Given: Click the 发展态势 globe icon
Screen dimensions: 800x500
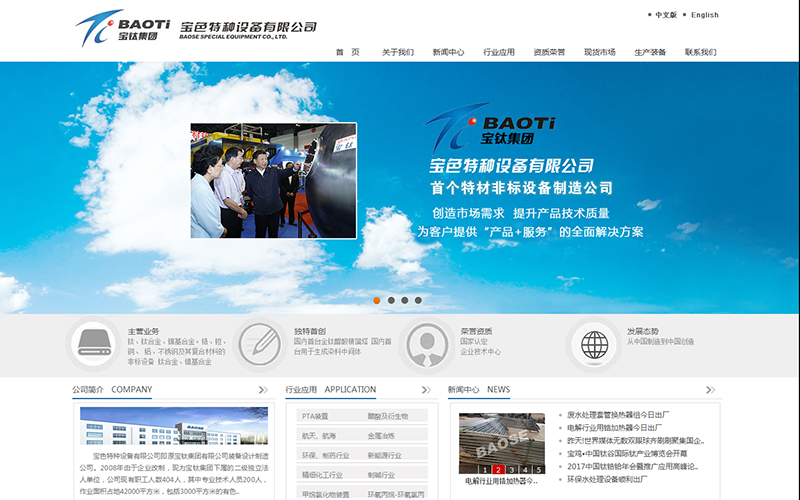Looking at the screenshot, I should click(594, 344).
